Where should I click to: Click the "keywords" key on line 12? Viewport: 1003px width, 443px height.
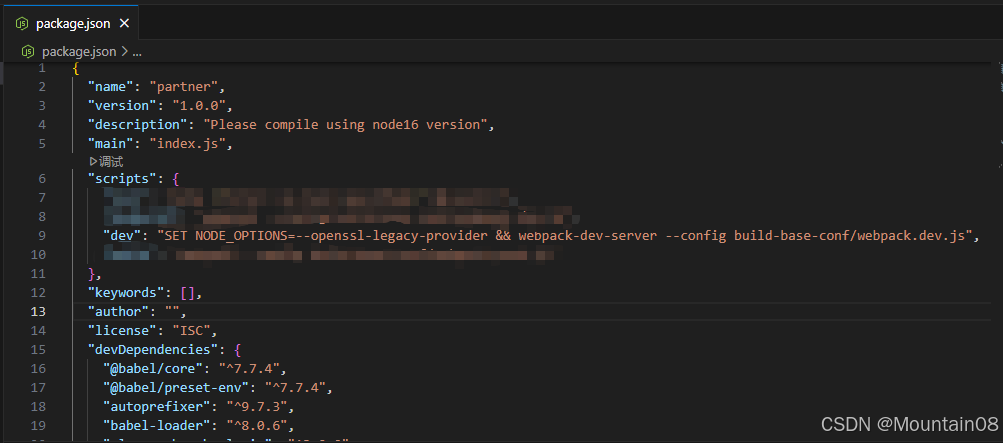click(127, 293)
